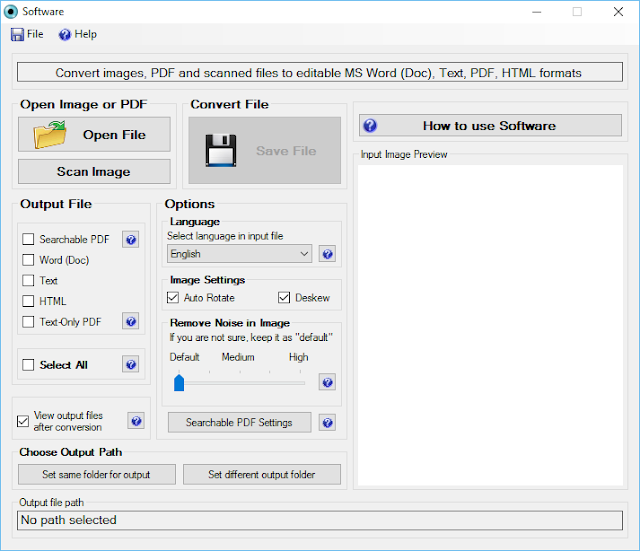Click help icon beside the noise slider
The width and height of the screenshot is (640, 551).
click(x=327, y=382)
